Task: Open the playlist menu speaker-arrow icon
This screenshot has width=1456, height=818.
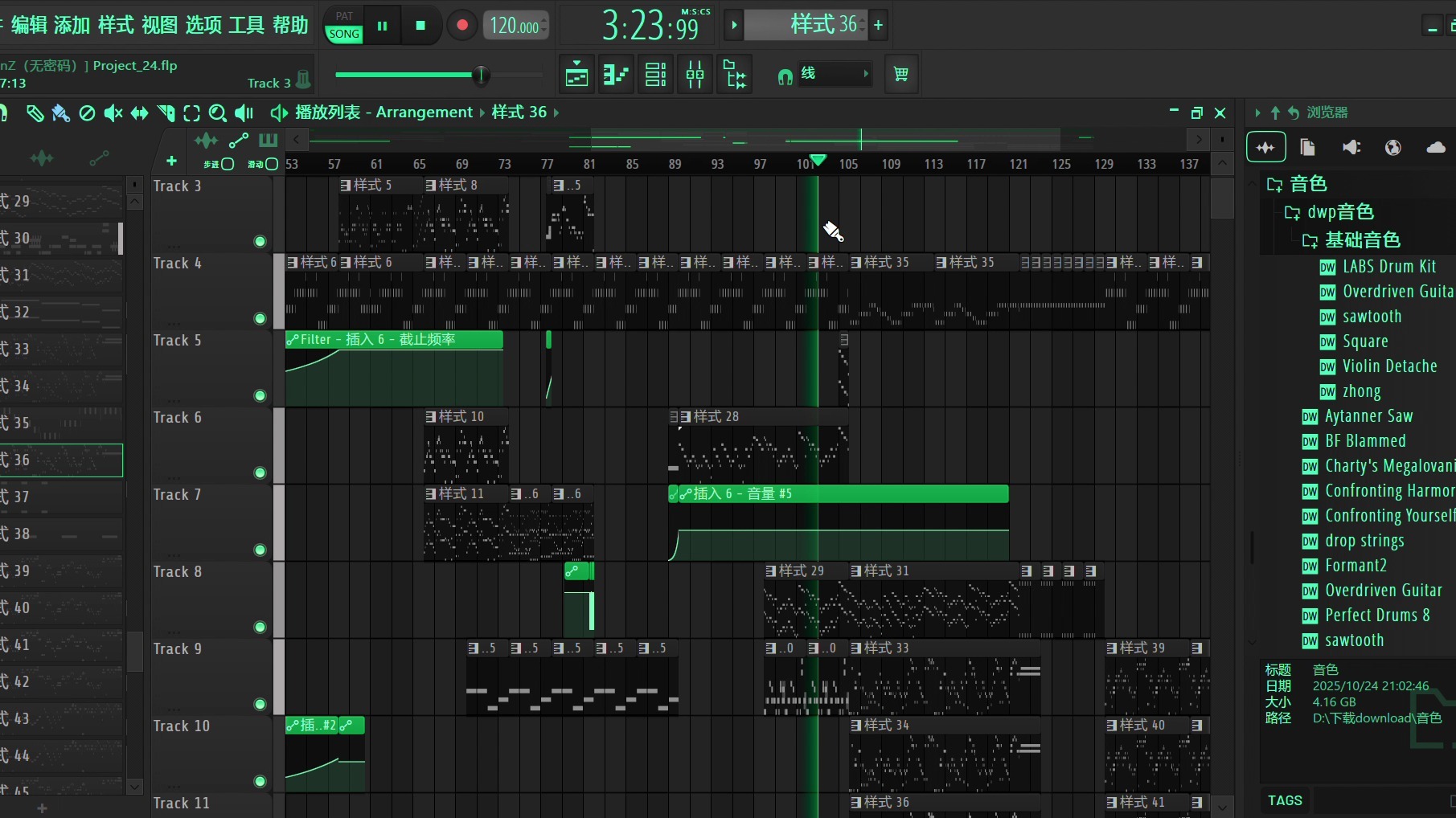Action: pyautogui.click(x=279, y=113)
